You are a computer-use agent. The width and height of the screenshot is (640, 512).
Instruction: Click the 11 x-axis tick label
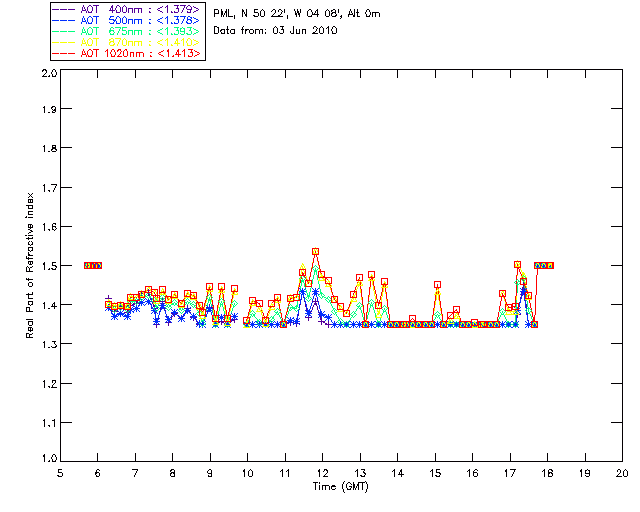pyautogui.click(x=285, y=473)
